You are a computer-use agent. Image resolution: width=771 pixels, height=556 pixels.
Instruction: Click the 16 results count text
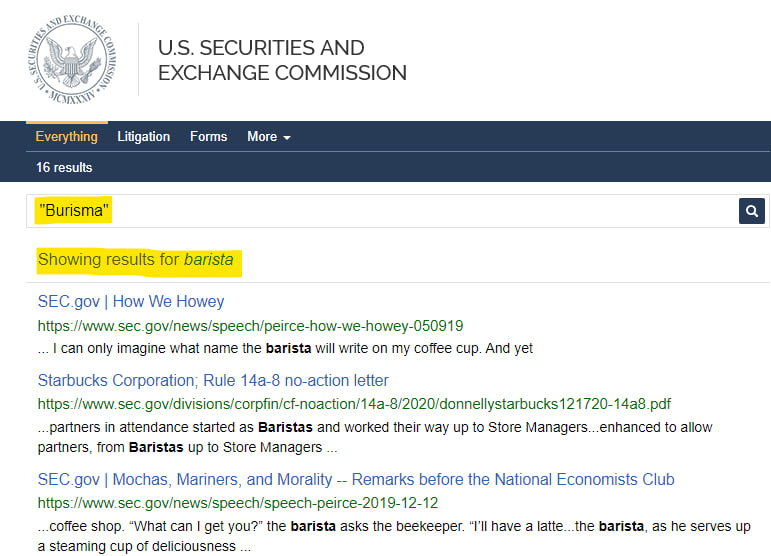click(x=64, y=167)
